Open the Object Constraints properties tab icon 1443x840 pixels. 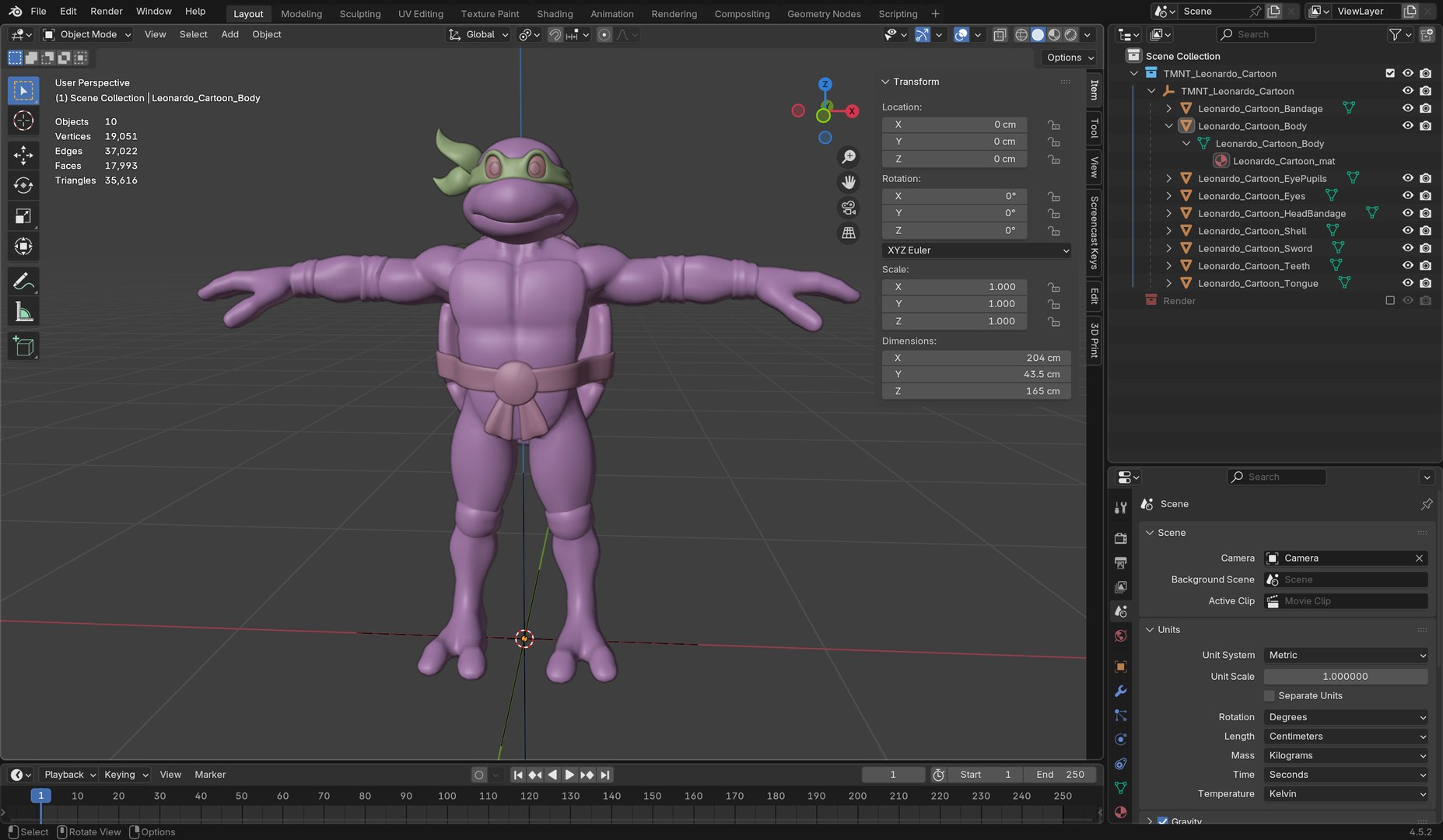1120,764
